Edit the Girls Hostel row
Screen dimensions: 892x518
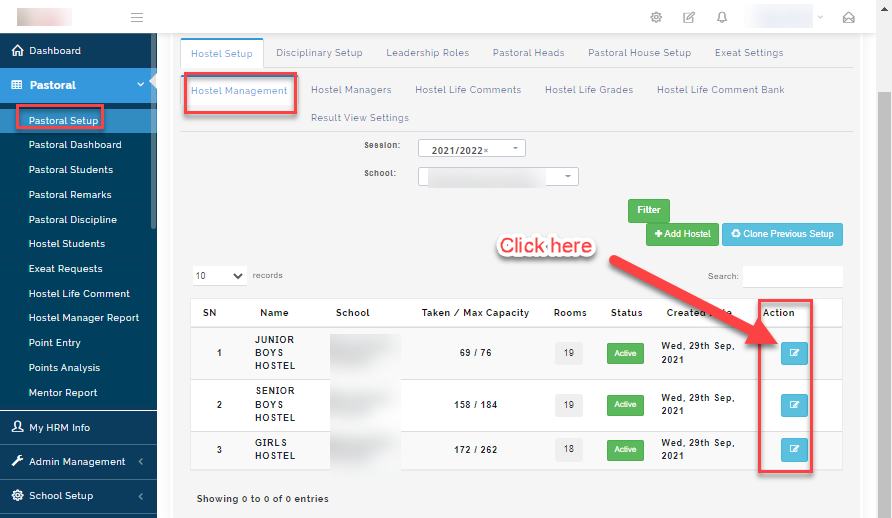click(x=794, y=449)
